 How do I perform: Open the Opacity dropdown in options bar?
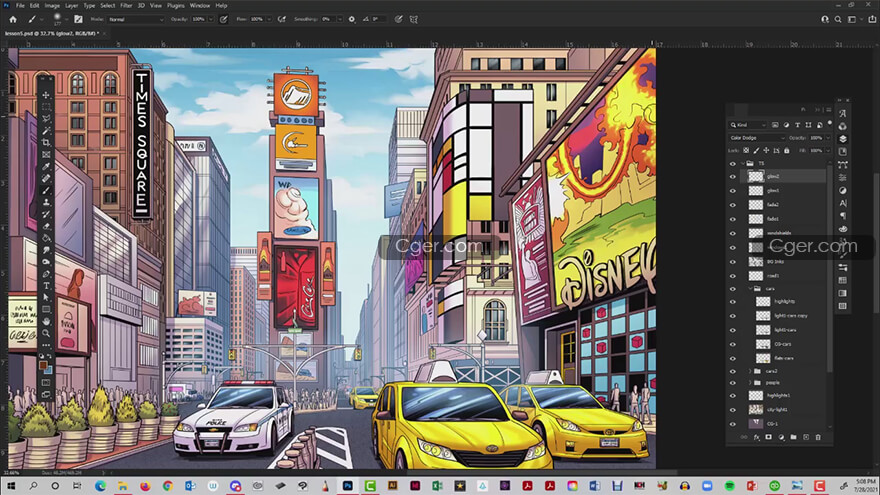tap(211, 19)
